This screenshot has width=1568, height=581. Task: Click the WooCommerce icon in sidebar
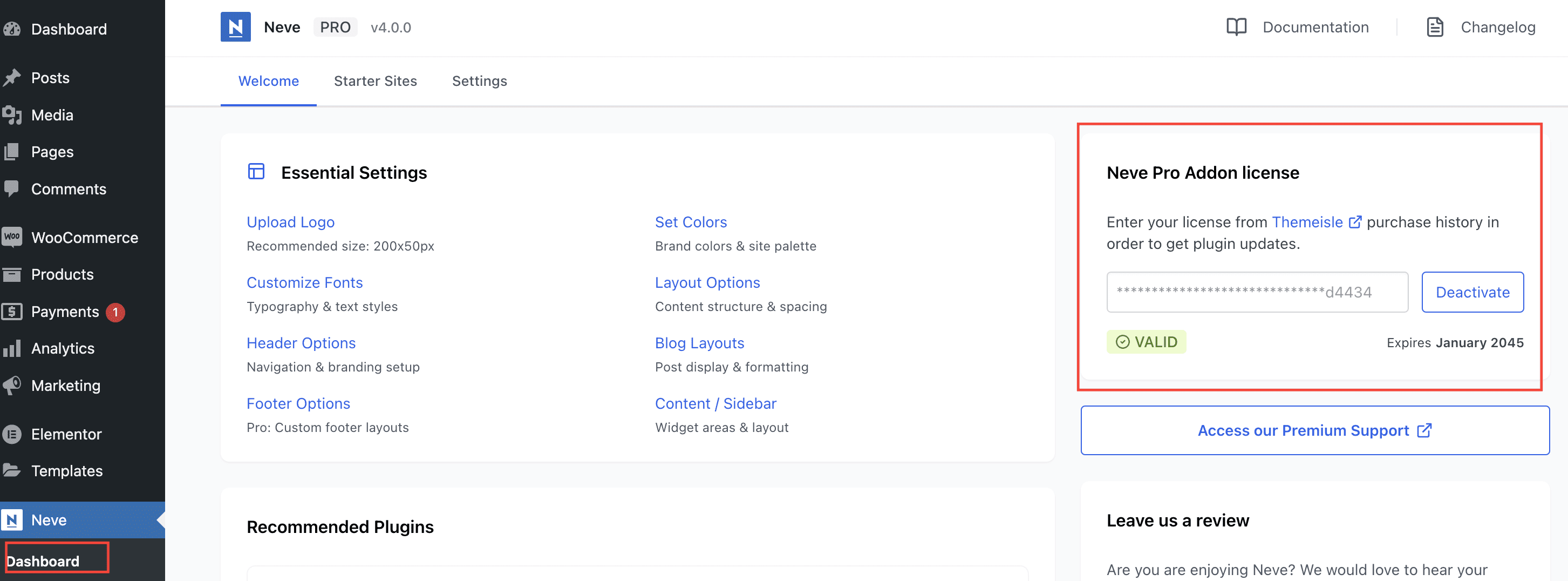click(12, 237)
